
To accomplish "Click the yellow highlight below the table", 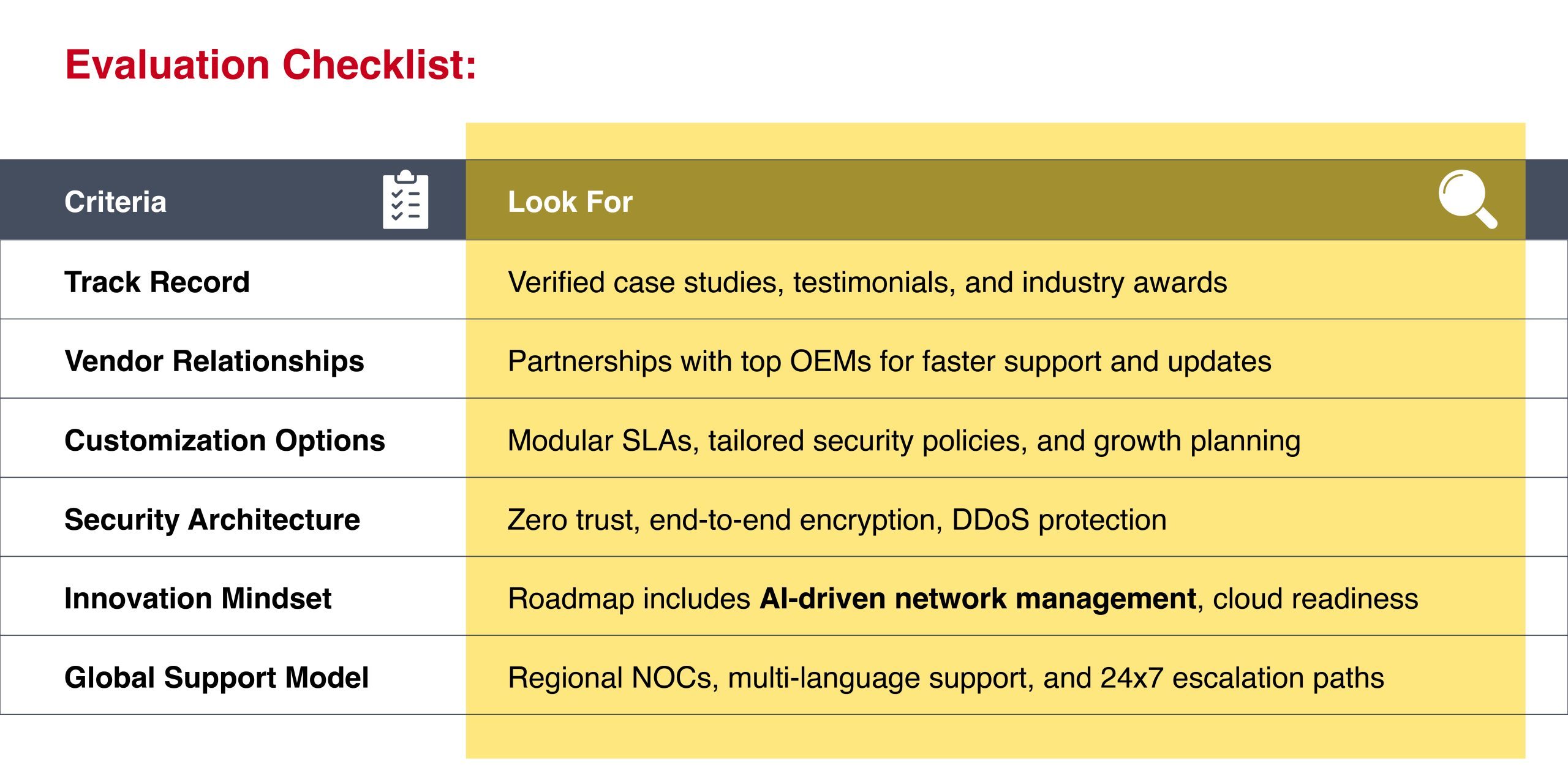I will pos(995,737).
